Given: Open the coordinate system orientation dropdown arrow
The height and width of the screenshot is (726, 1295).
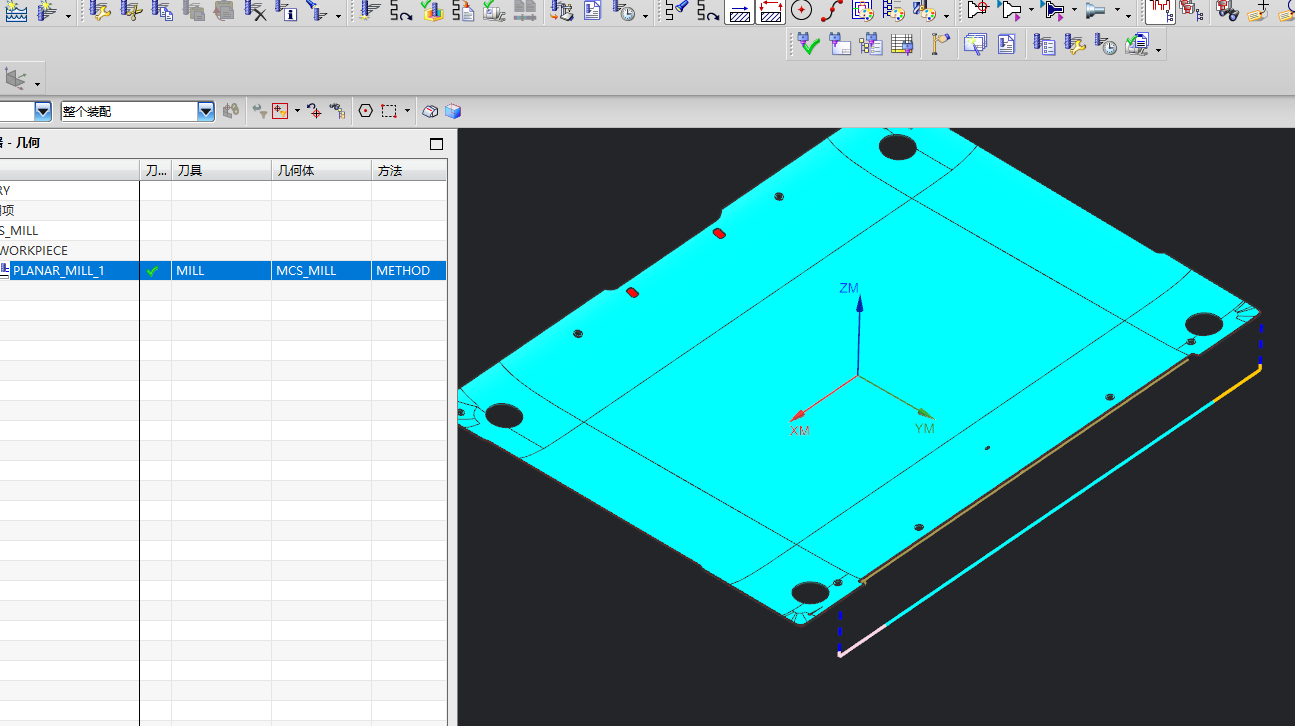Looking at the screenshot, I should coord(38,82).
